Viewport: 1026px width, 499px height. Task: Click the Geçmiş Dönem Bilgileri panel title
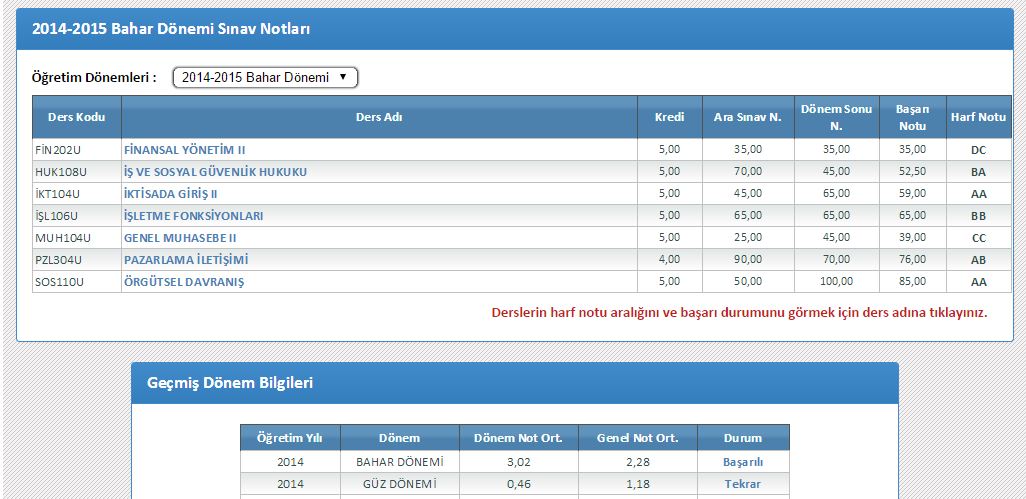pos(230,383)
